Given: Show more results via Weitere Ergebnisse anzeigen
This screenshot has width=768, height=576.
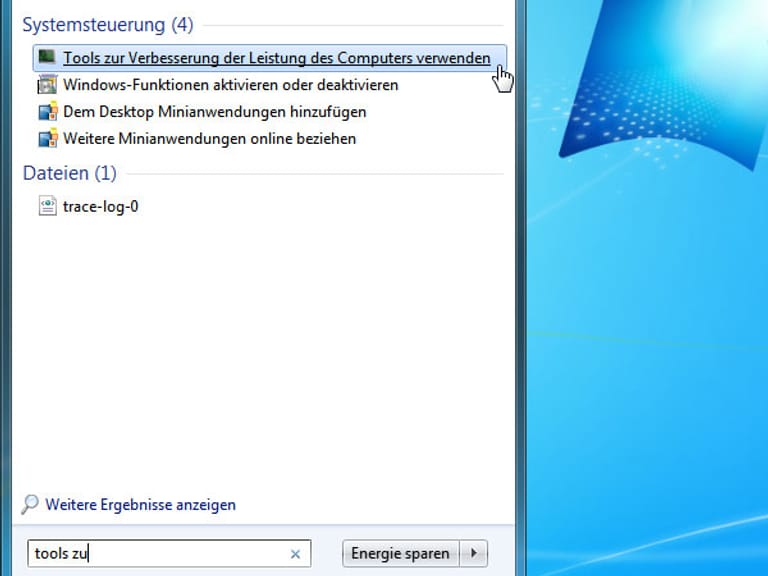Looking at the screenshot, I should click(x=141, y=504).
